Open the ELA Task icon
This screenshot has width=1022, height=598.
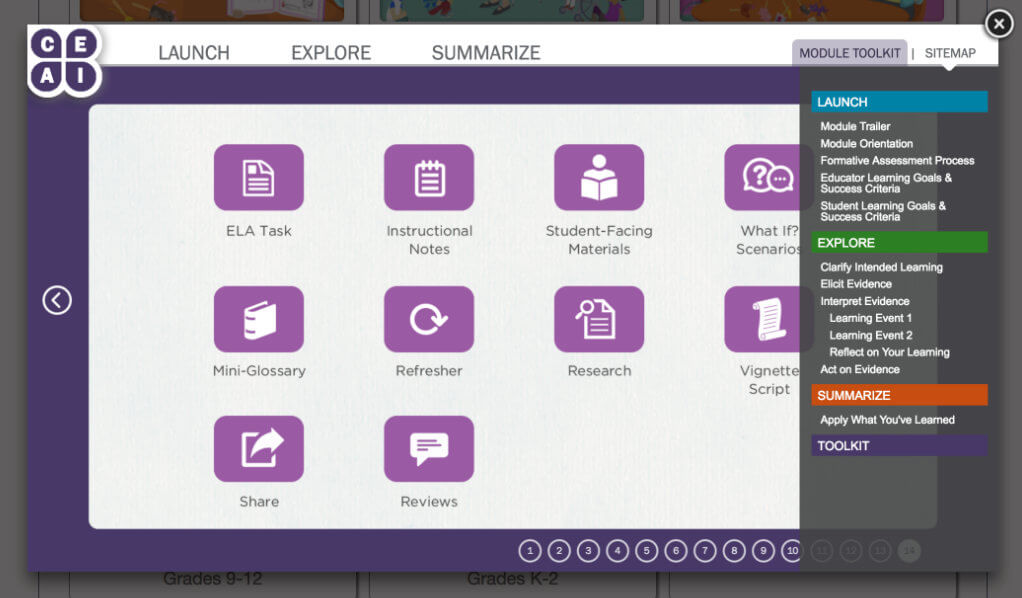pos(258,177)
